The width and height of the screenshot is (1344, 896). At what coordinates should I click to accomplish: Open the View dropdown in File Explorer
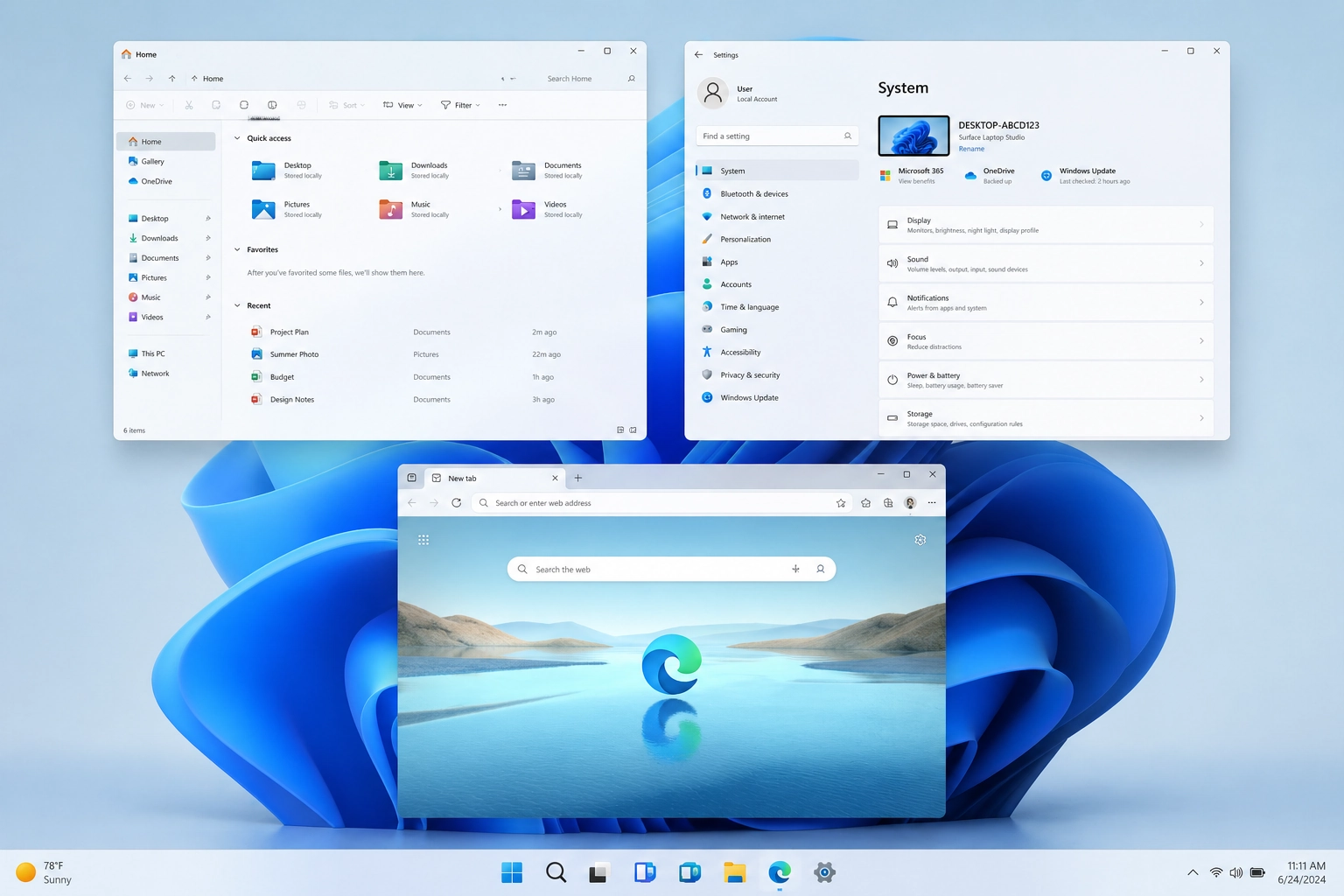(x=402, y=105)
